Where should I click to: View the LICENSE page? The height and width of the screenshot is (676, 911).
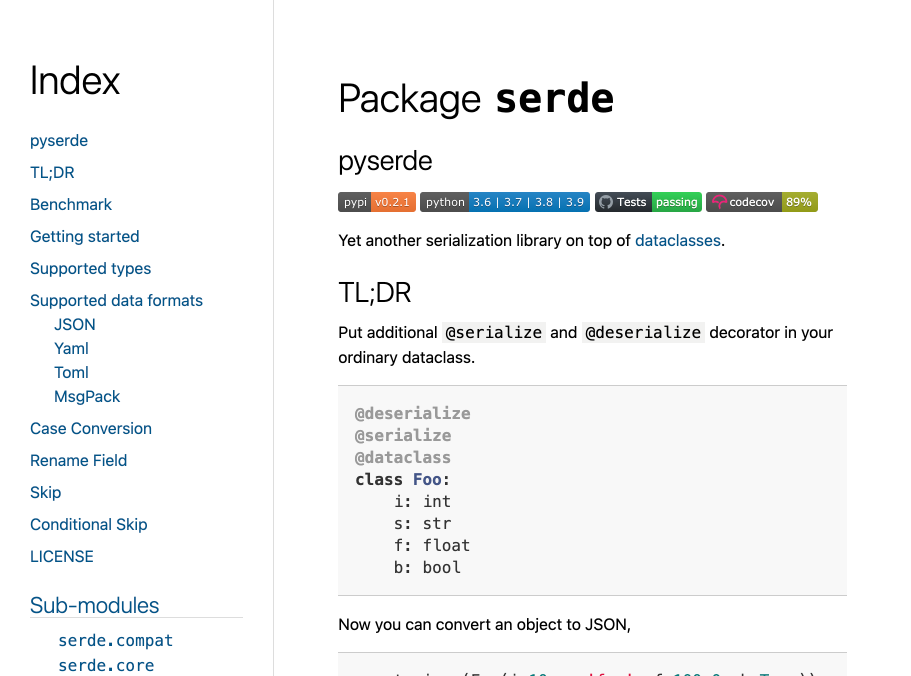pos(62,556)
